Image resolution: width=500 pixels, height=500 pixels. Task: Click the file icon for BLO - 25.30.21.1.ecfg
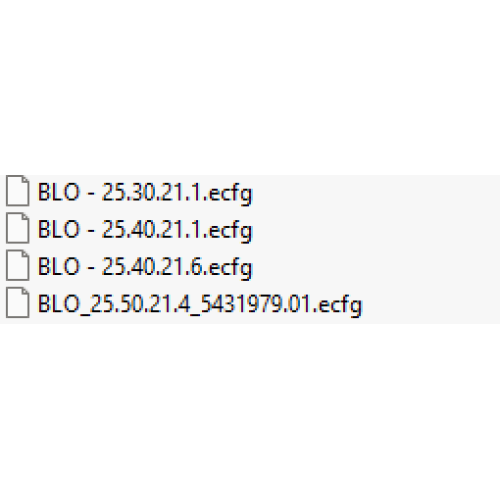18,191
